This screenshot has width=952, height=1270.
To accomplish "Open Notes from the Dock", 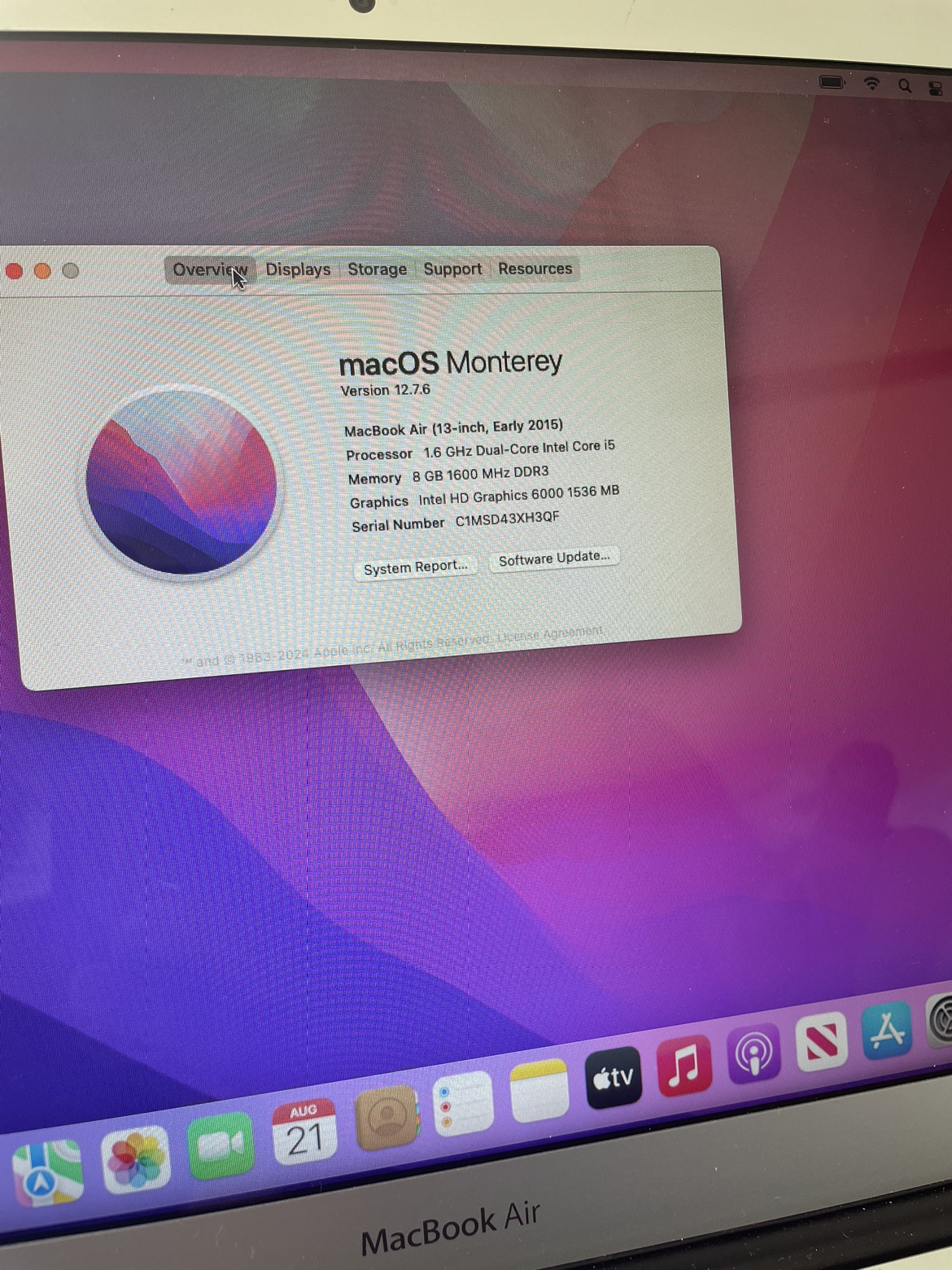I will (x=539, y=1090).
